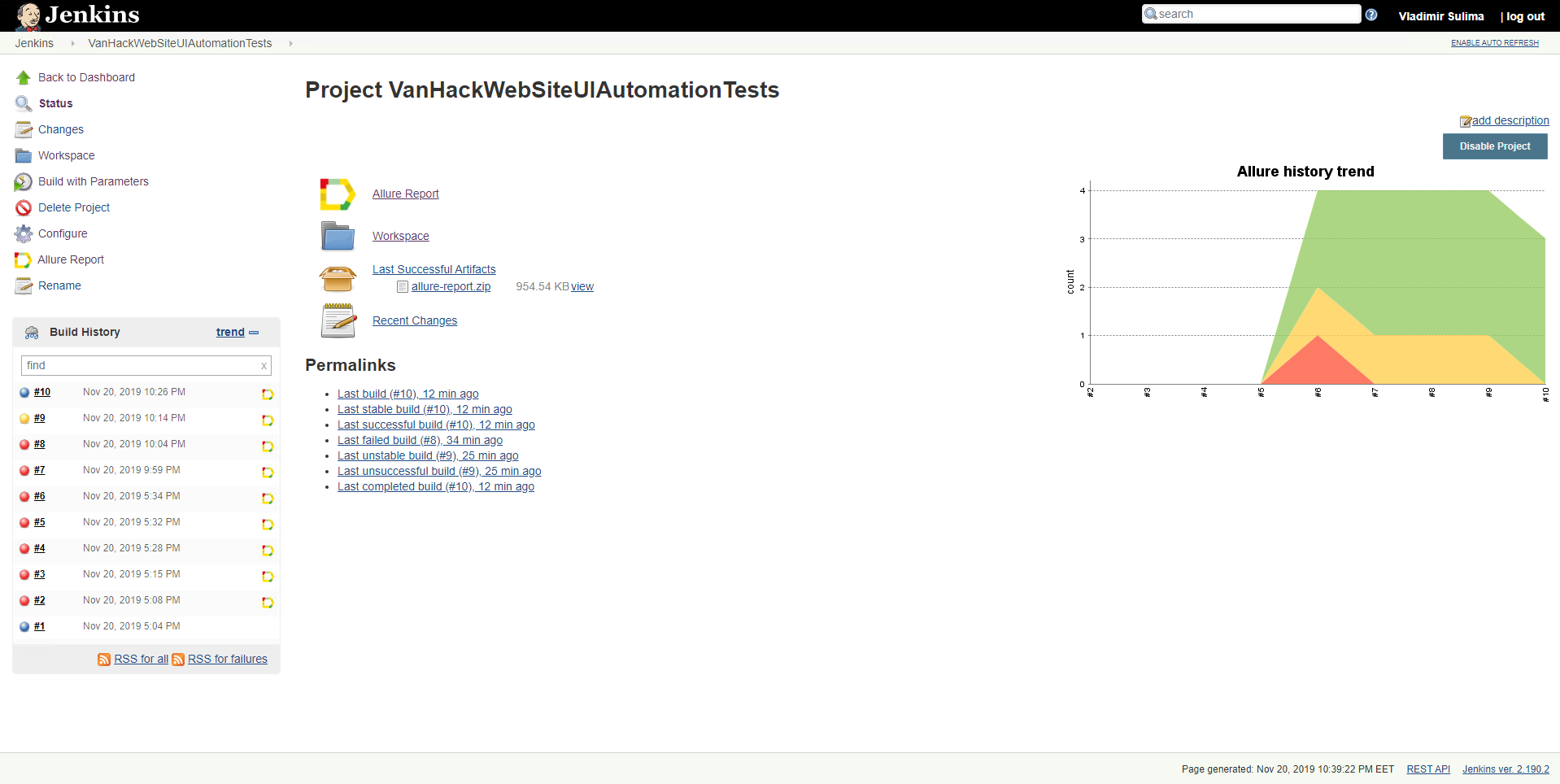
Task: Click the Changes notepad icon in sidebar
Action: tap(23, 129)
